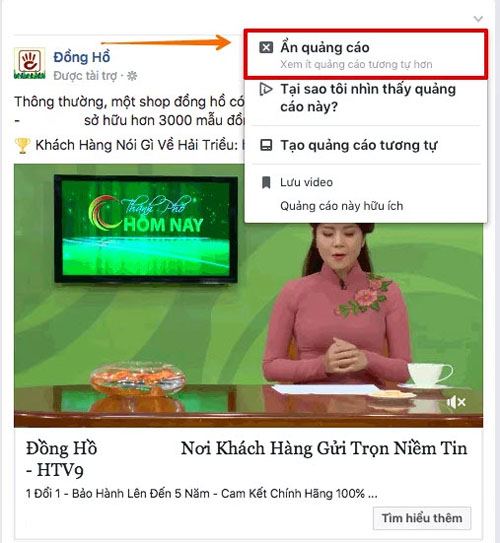Click the Tìm hiểu thêm button
The width and height of the screenshot is (500, 543).
[x=422, y=518]
